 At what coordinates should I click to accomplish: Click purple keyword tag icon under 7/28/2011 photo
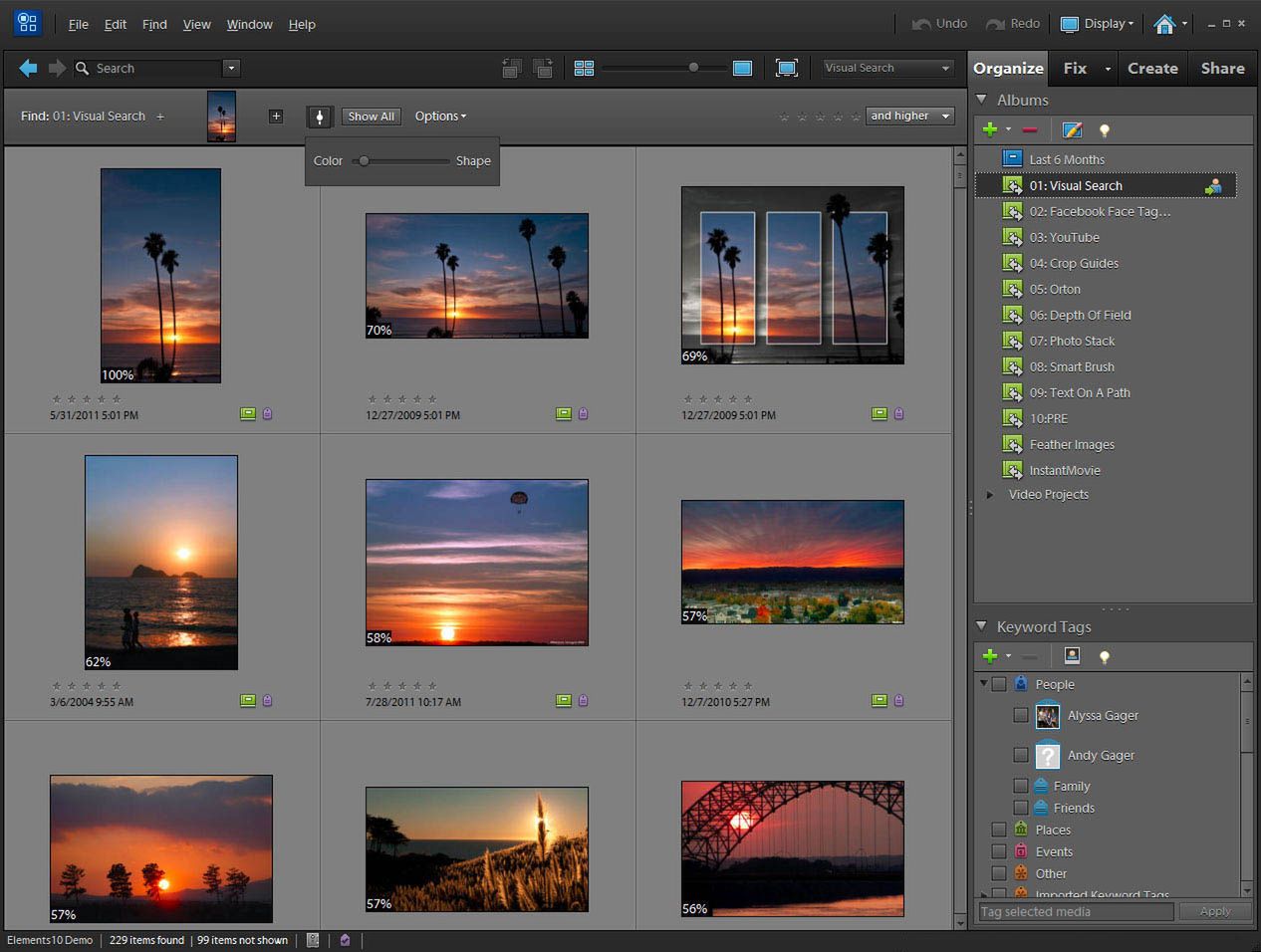click(583, 700)
